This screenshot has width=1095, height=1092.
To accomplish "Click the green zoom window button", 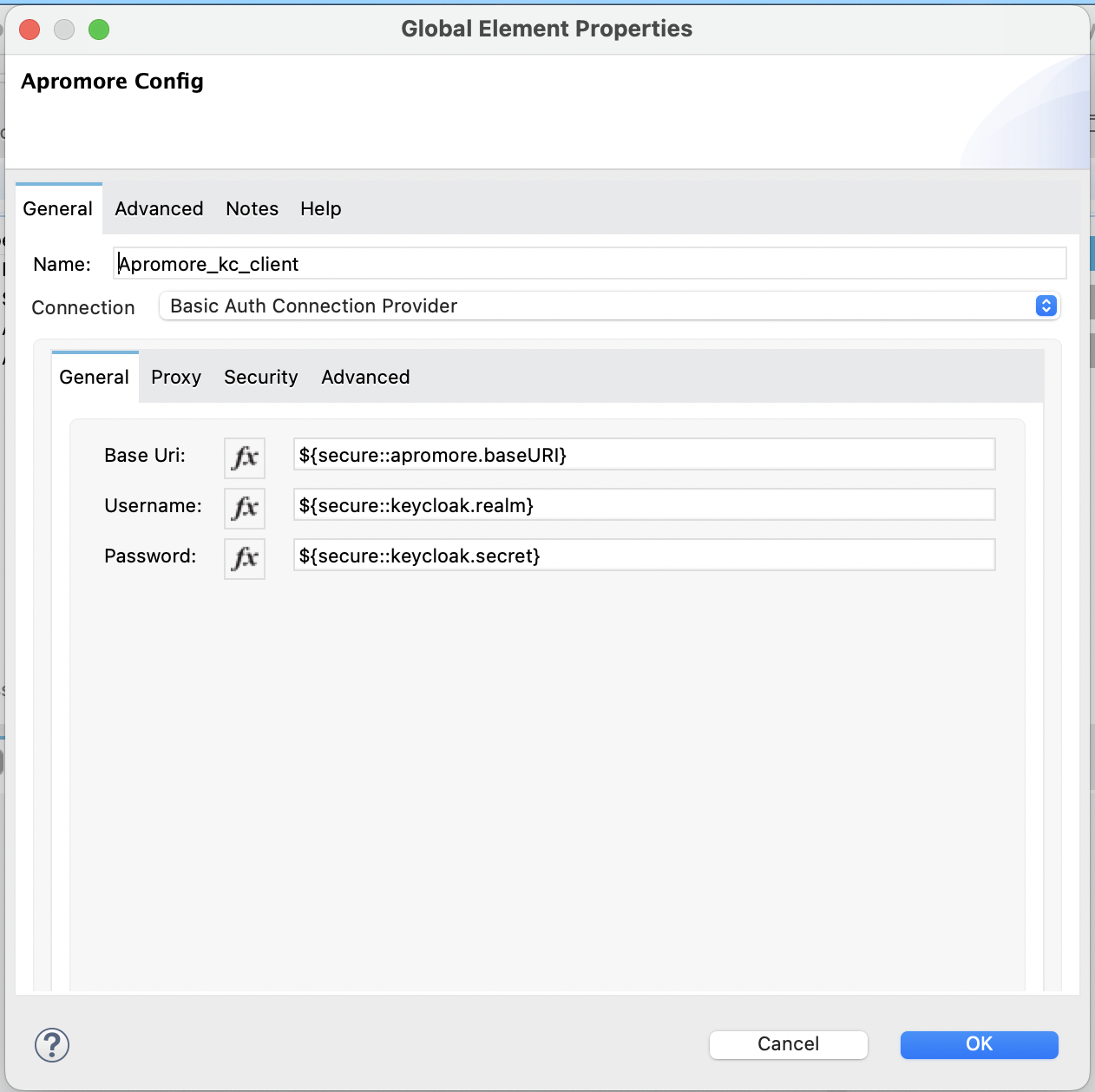I will (x=99, y=30).
